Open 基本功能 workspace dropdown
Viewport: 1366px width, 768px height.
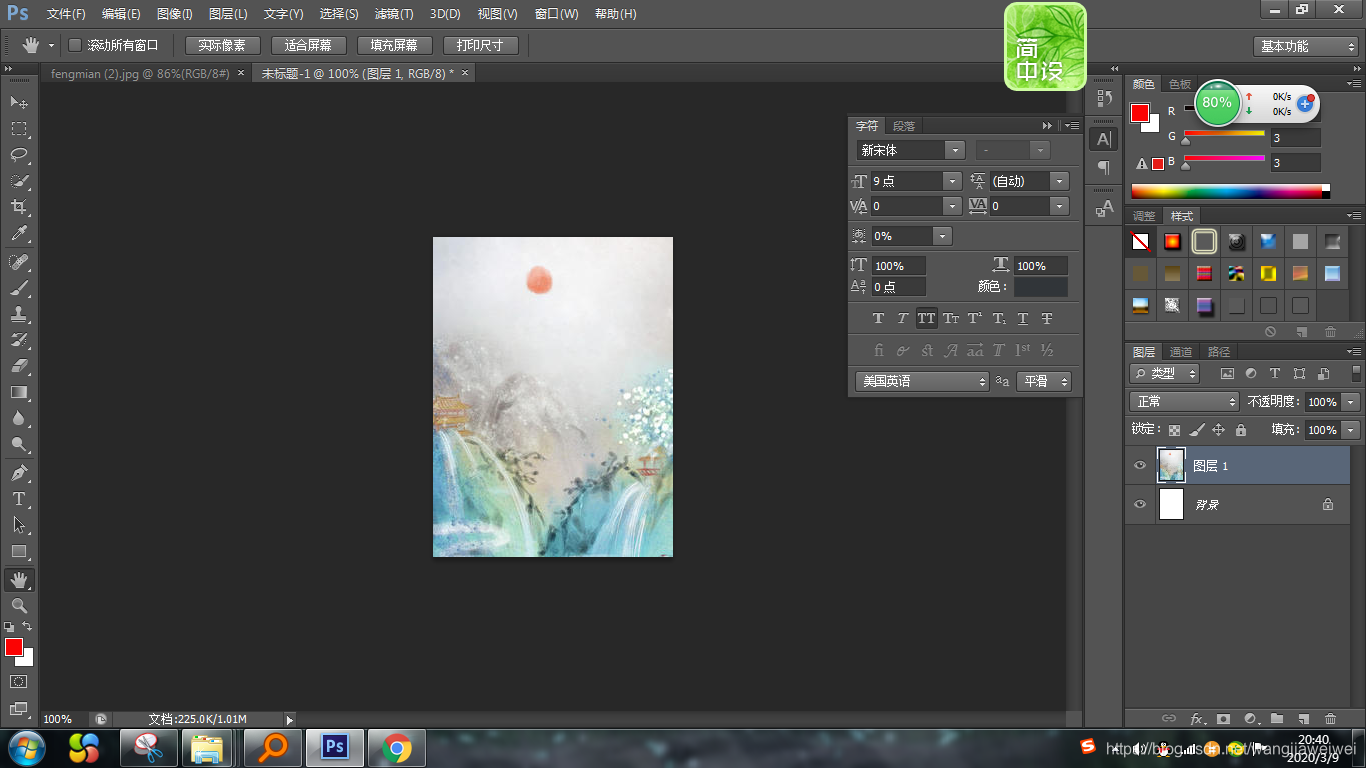tap(1306, 46)
